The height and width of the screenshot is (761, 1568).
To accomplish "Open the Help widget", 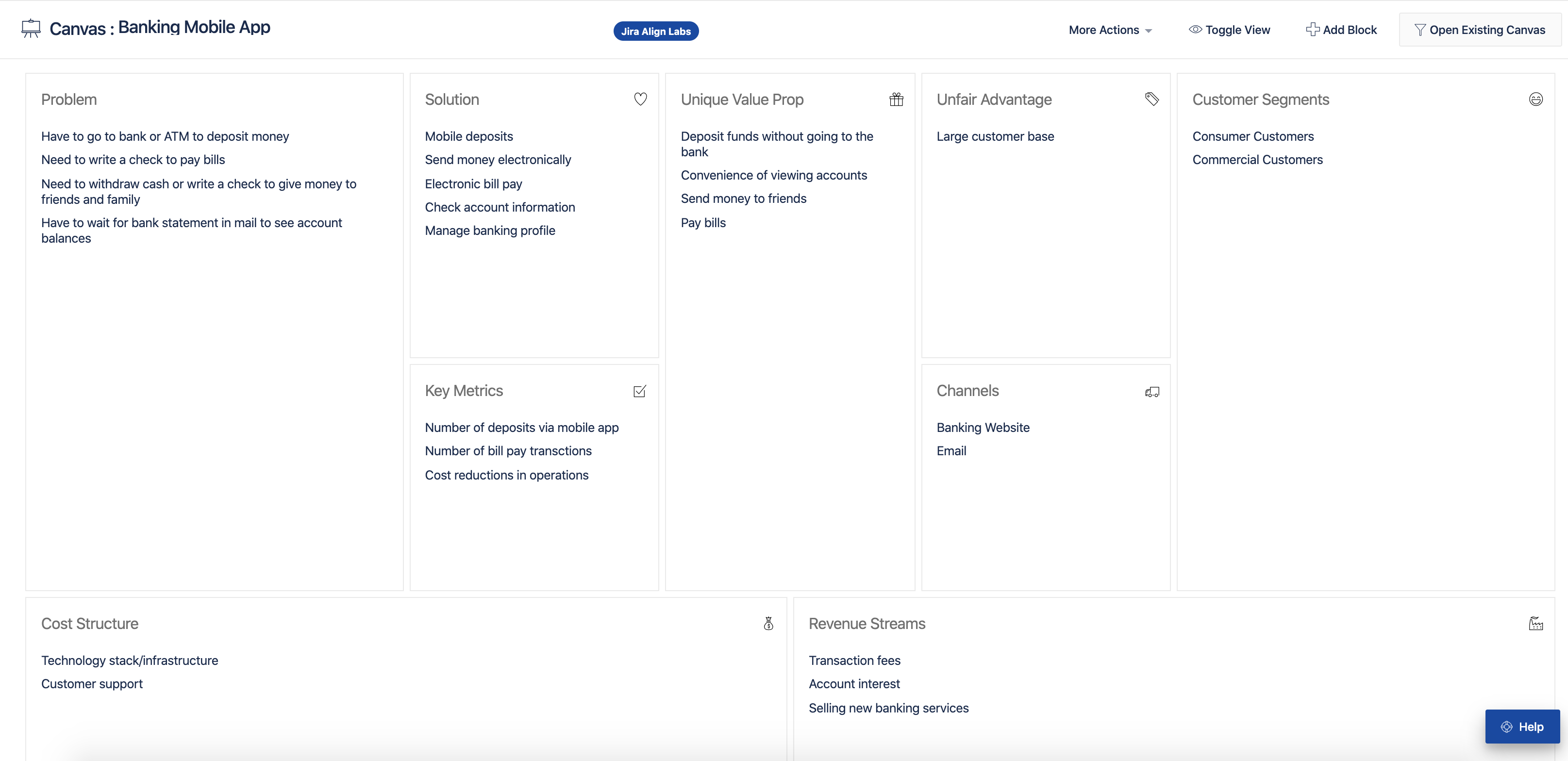I will [1522, 727].
